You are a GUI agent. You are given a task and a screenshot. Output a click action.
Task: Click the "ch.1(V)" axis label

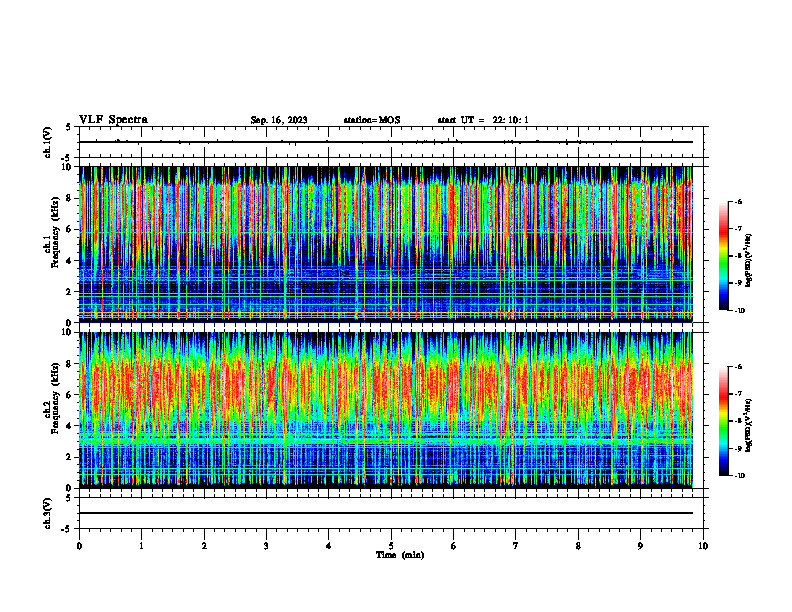coord(48,142)
